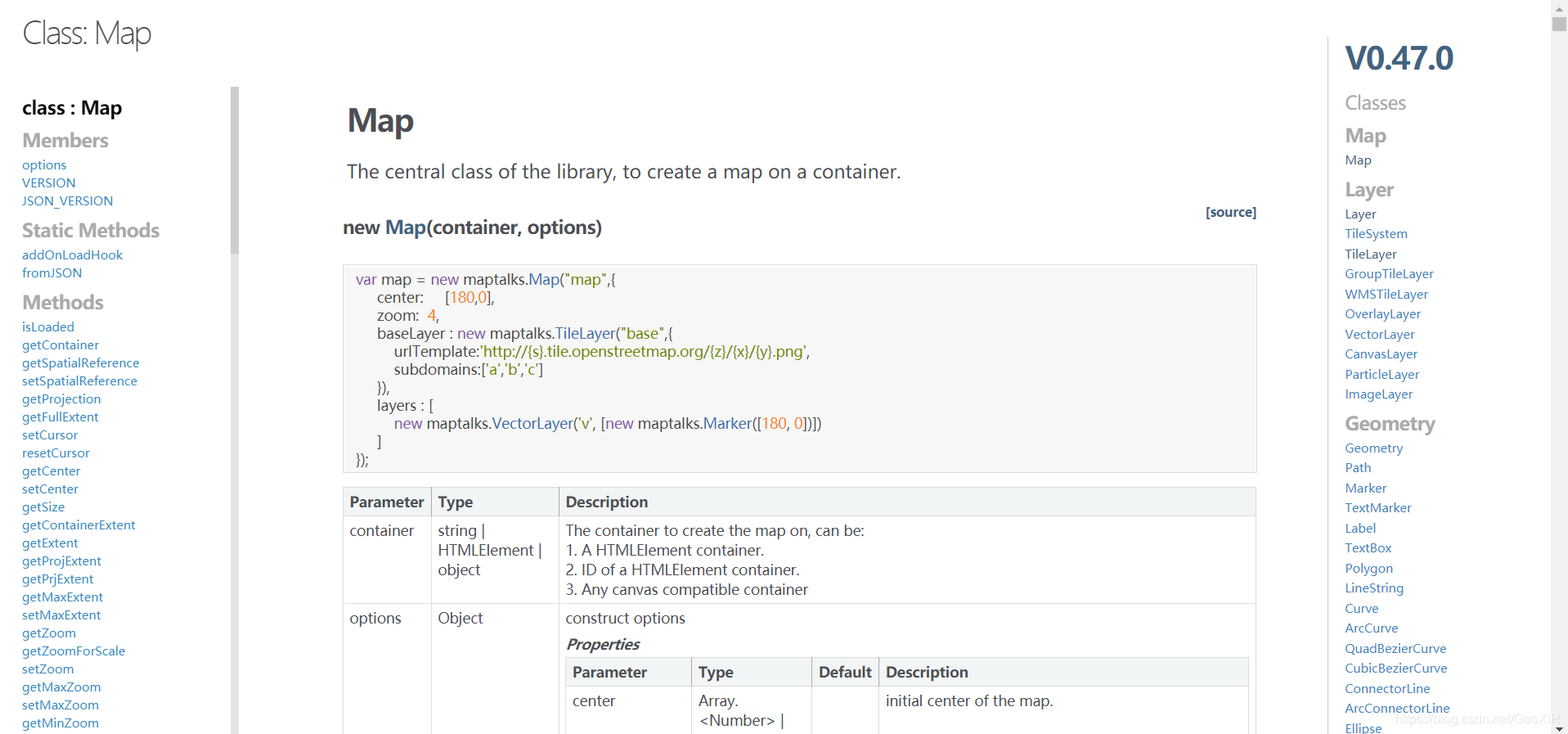
Task: Select getProjection in sidebar
Action: click(61, 399)
